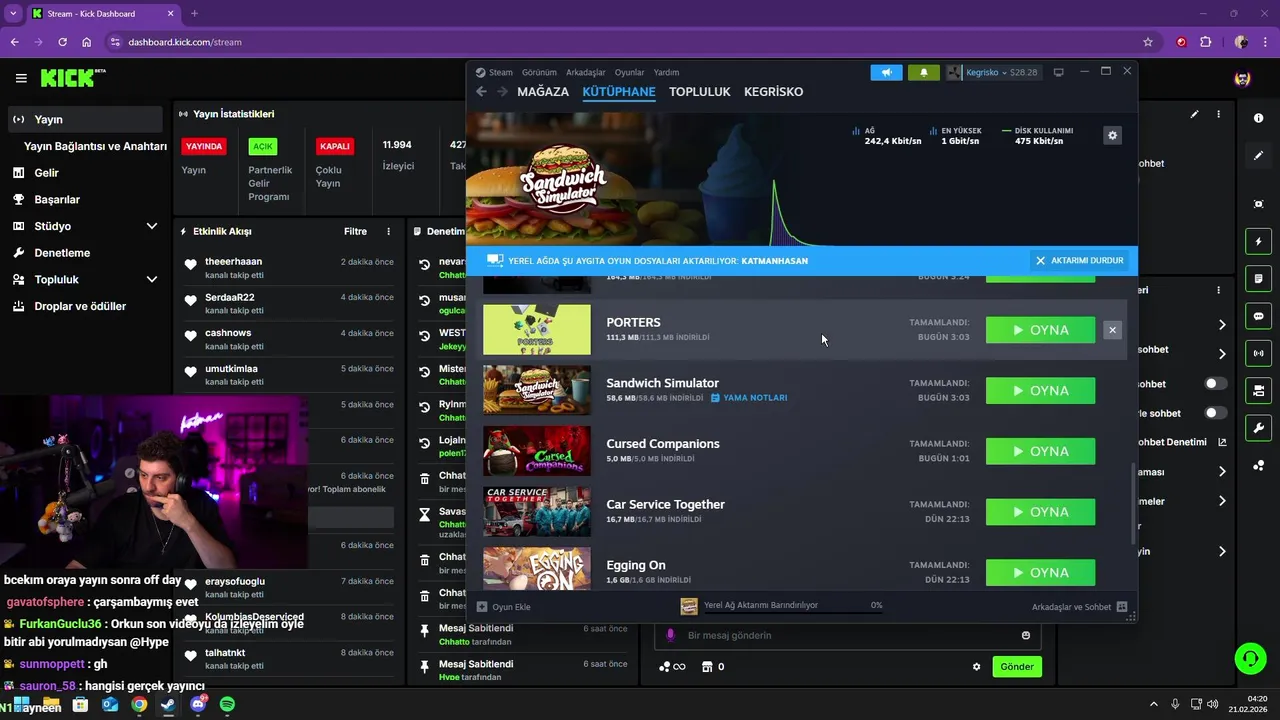Click AKTARIMI DURDUR to stop transfer
1280x720 pixels.
point(1080,260)
